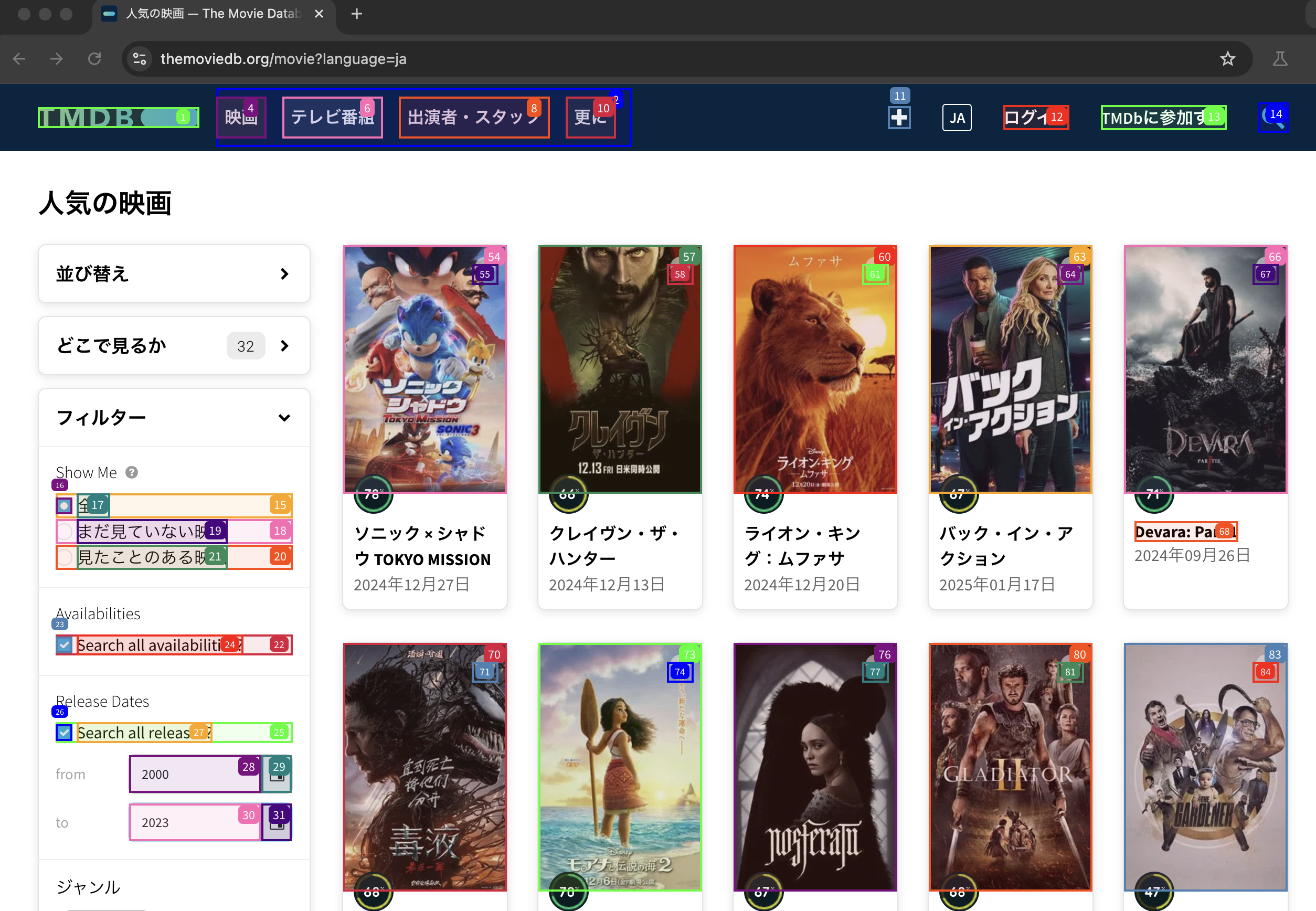The width and height of the screenshot is (1316, 911).
Task: Collapse the フィルター panel
Action: tap(174, 418)
